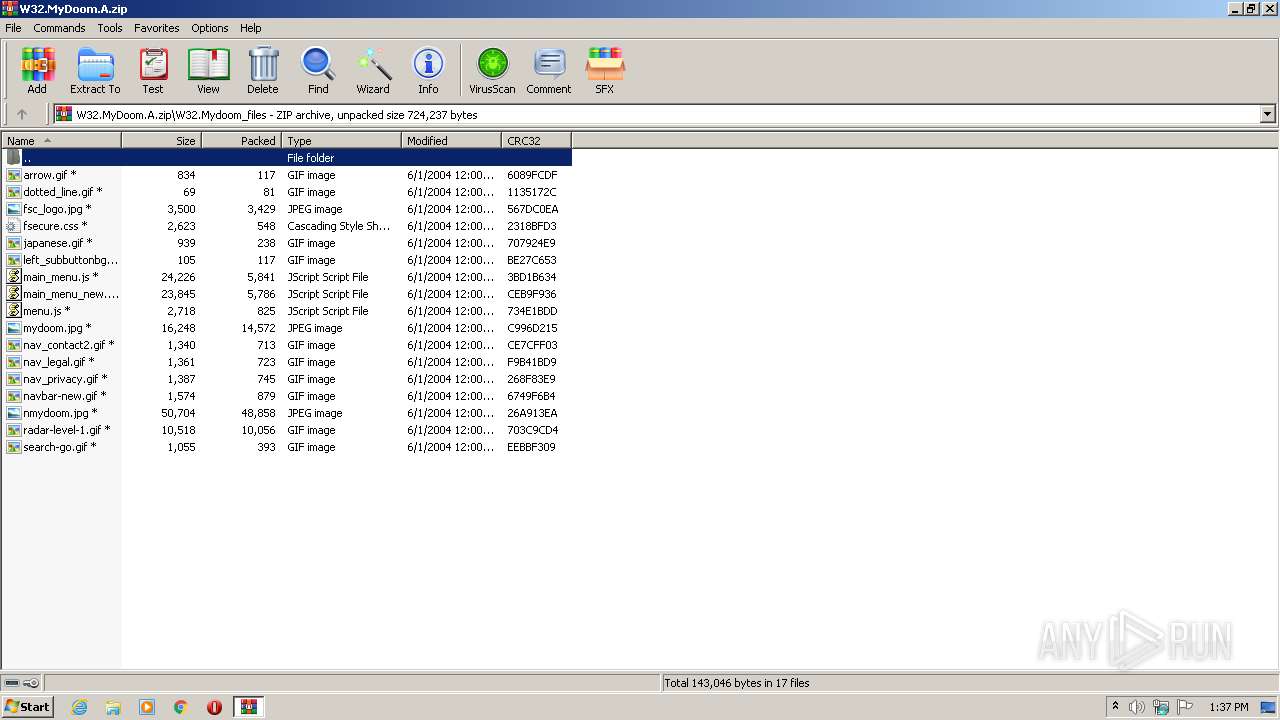1280x720 pixels.
Task: Sort files by Type column header
Action: 341,141
